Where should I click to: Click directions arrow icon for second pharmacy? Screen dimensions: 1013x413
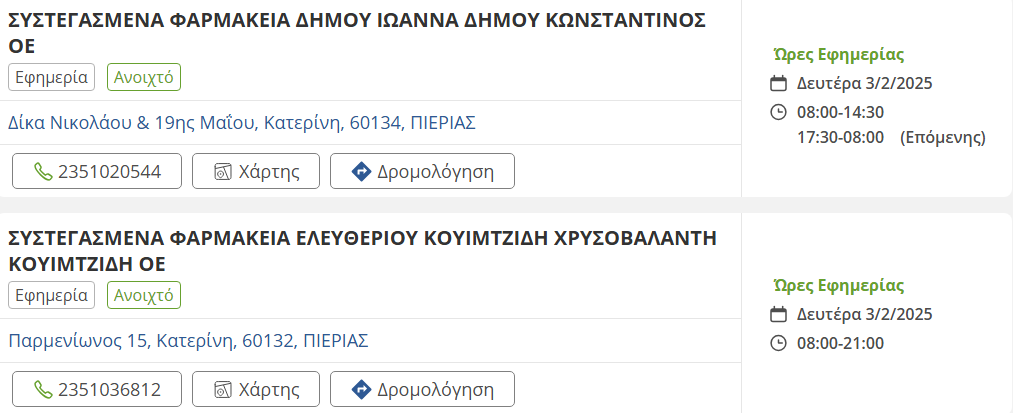(361, 389)
